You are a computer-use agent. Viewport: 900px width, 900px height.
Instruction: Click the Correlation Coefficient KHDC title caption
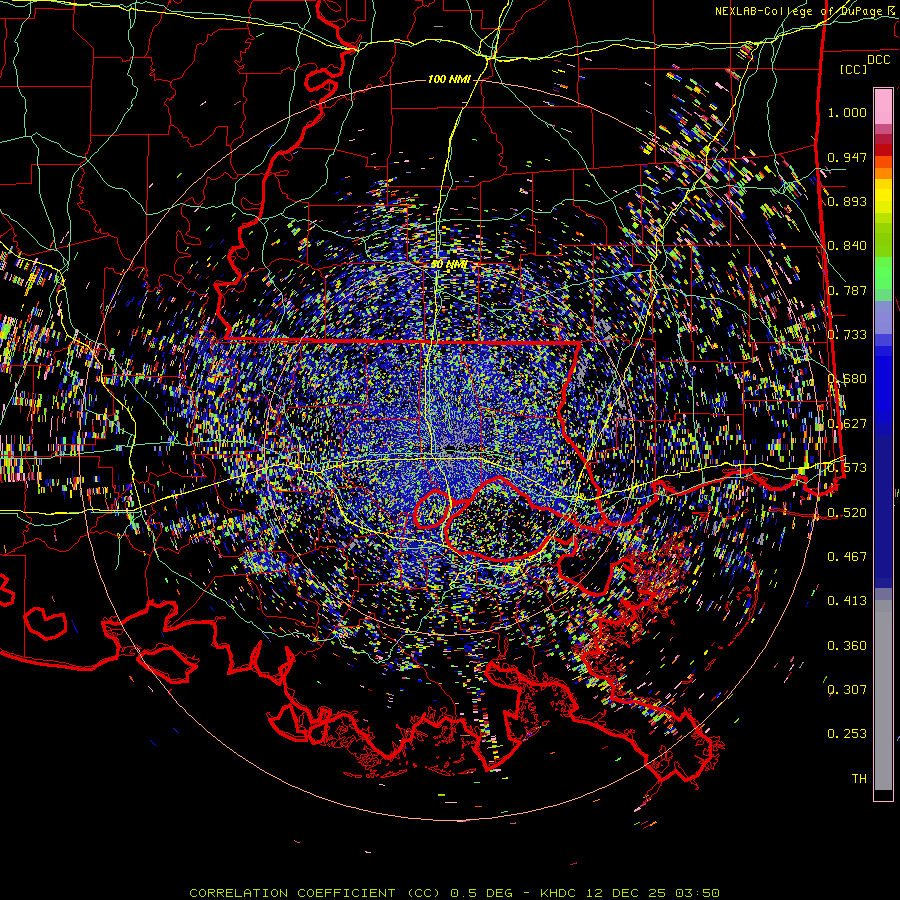coord(454,893)
